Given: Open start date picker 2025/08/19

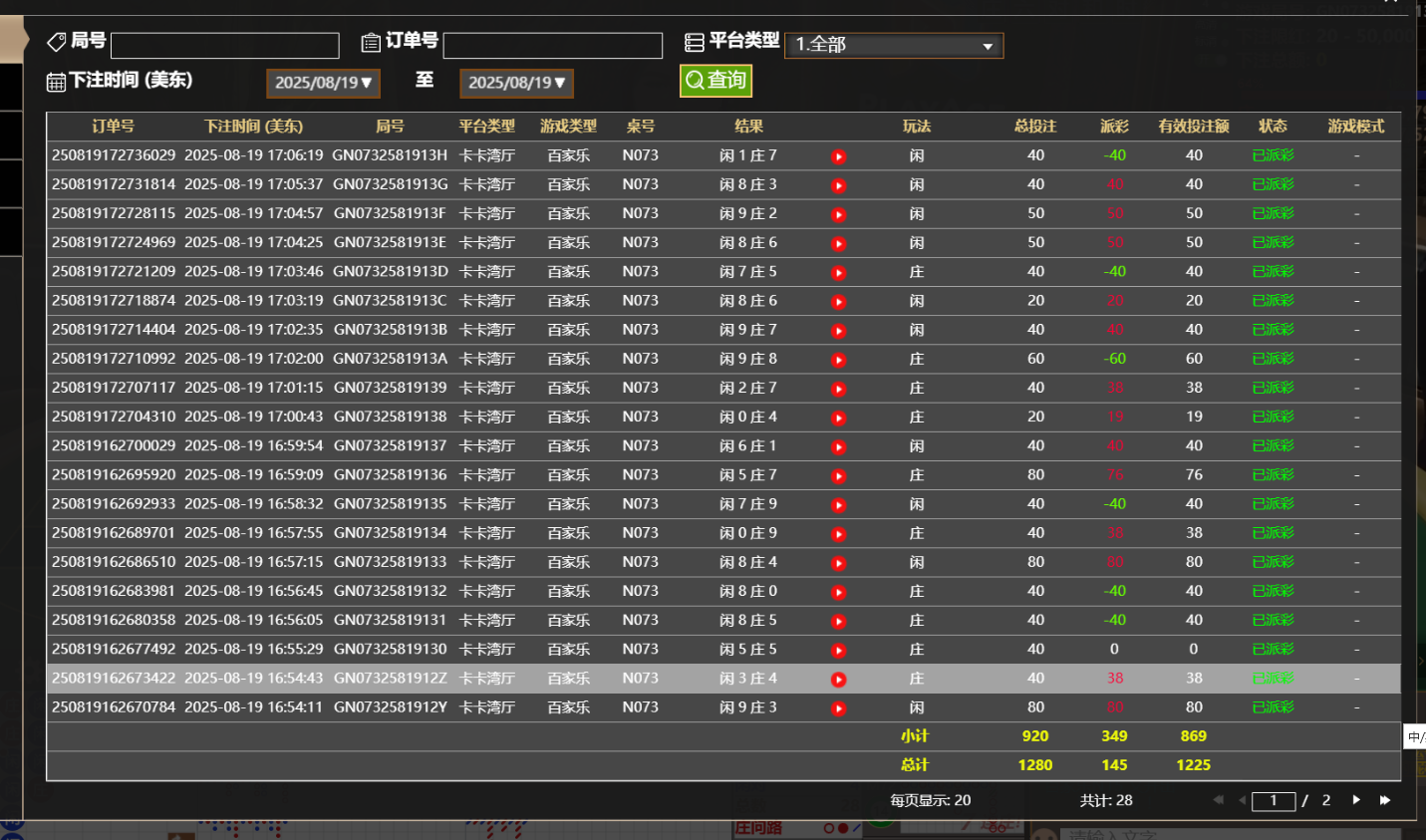Looking at the screenshot, I should coord(323,83).
